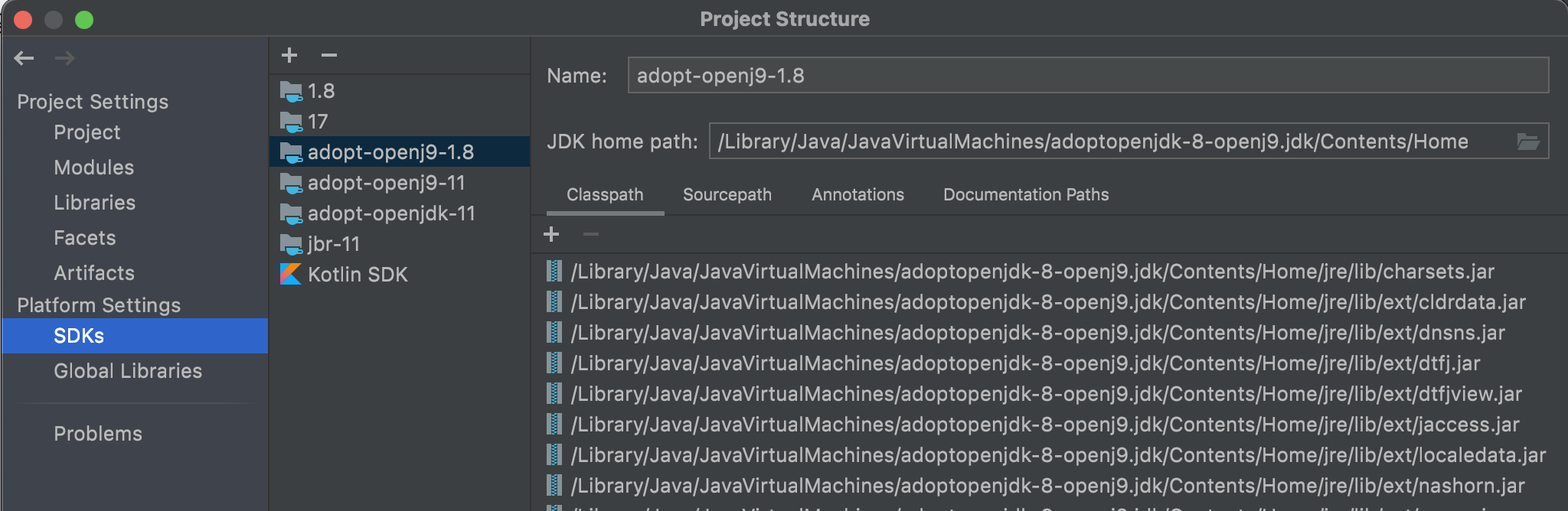Click the jar icon beside cldrdata.jar
This screenshot has width=1568, height=511.
point(554,301)
